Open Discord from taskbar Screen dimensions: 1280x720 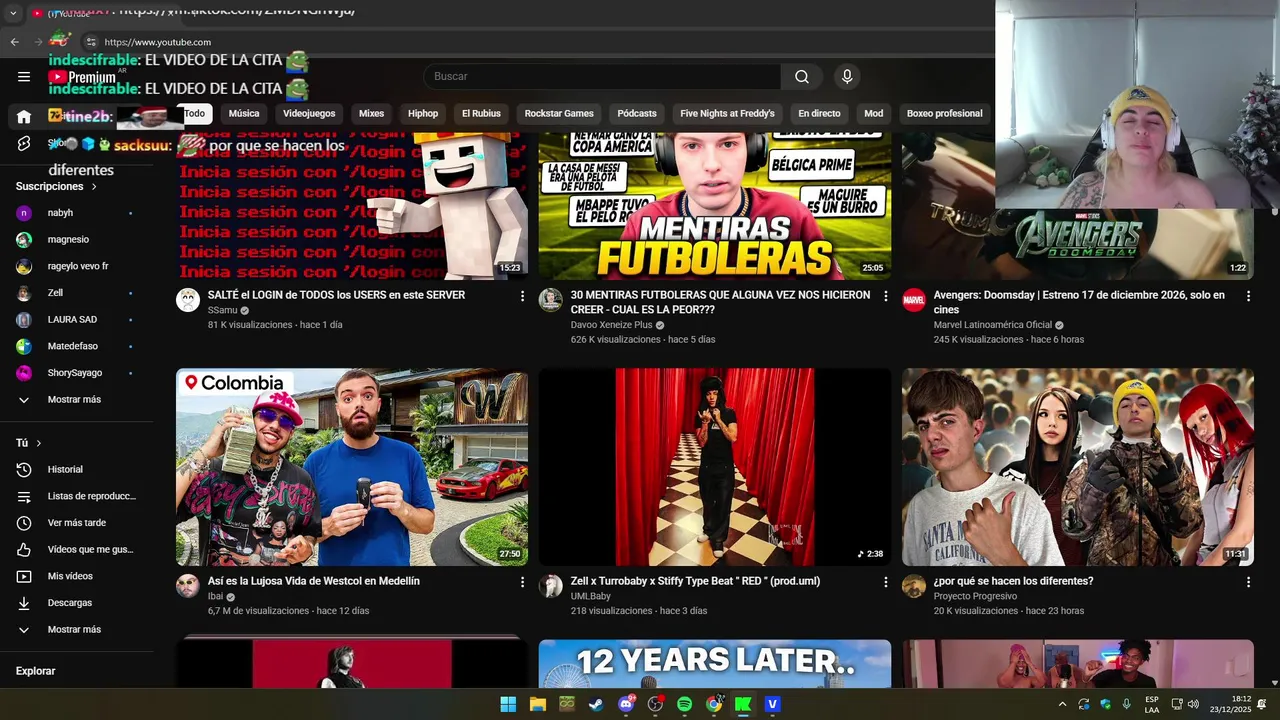(626, 704)
